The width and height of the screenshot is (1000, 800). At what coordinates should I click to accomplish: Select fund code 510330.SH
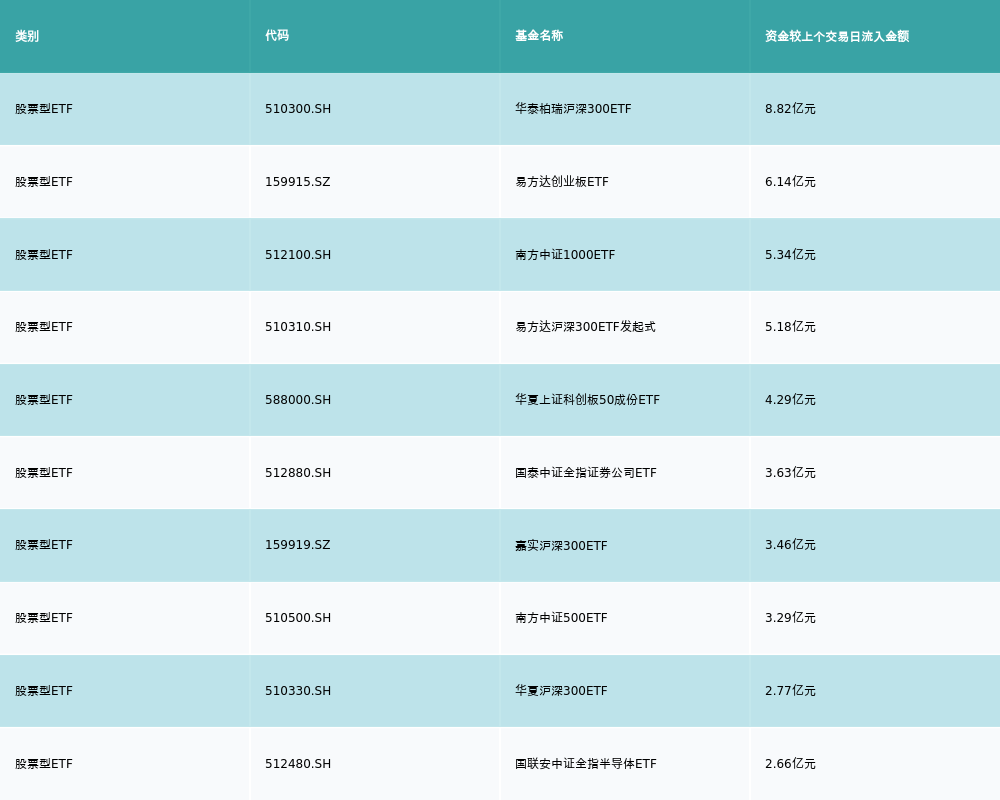click(x=298, y=692)
